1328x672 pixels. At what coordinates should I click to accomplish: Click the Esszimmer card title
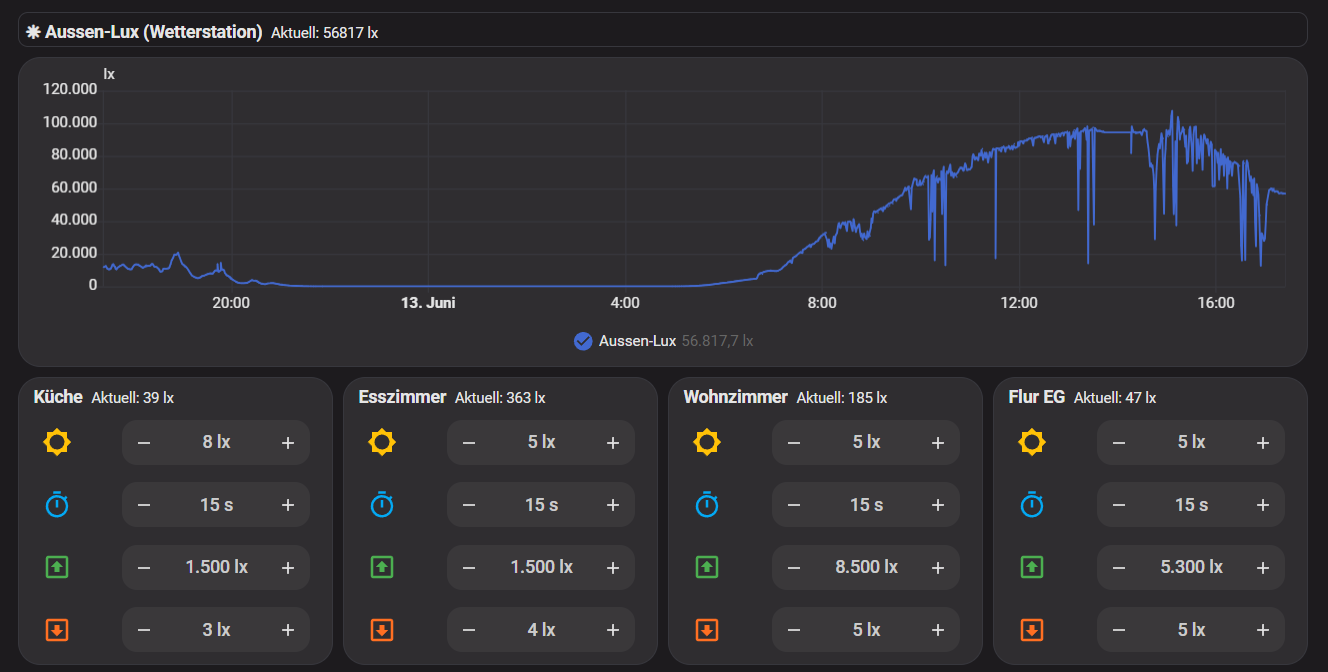[402, 397]
